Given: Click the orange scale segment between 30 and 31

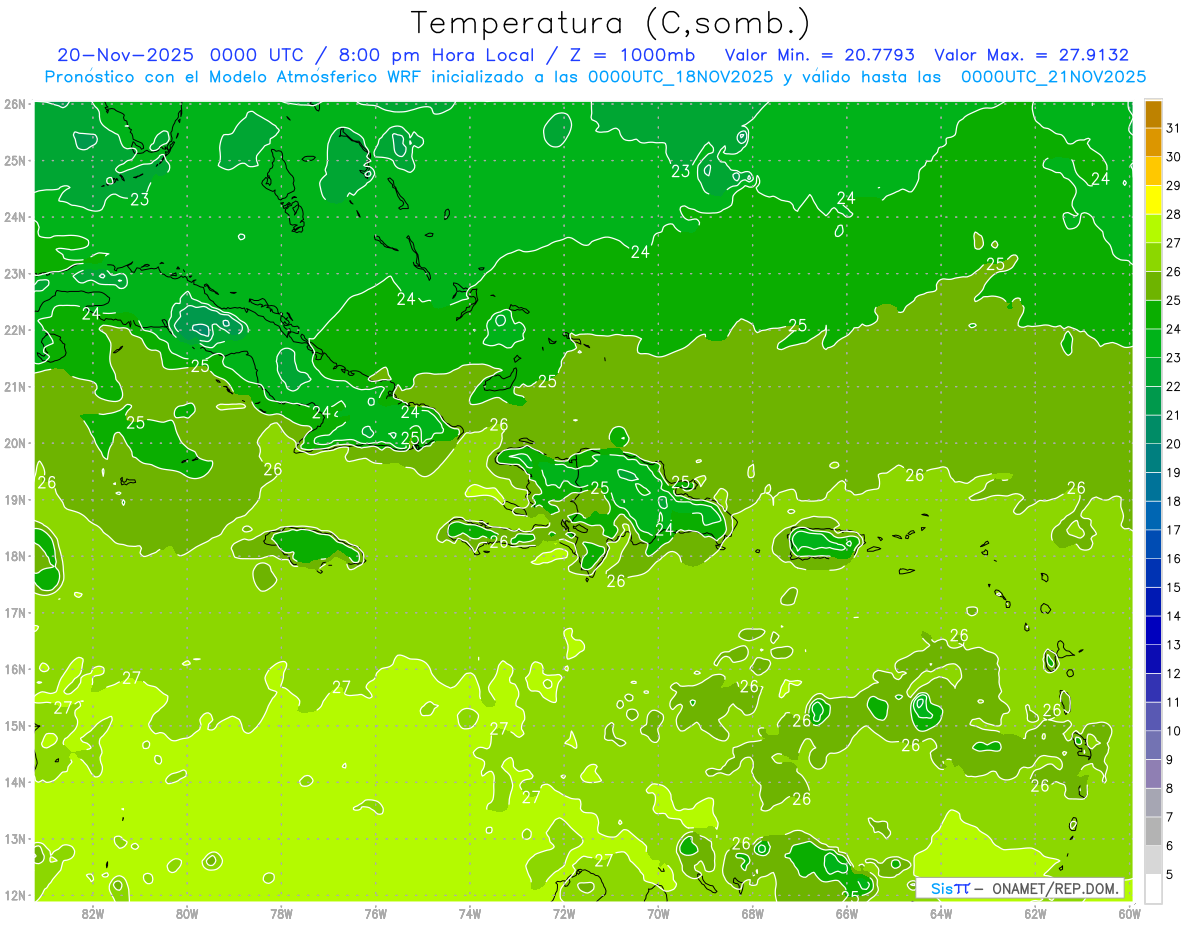Looking at the screenshot, I should [x=1153, y=142].
